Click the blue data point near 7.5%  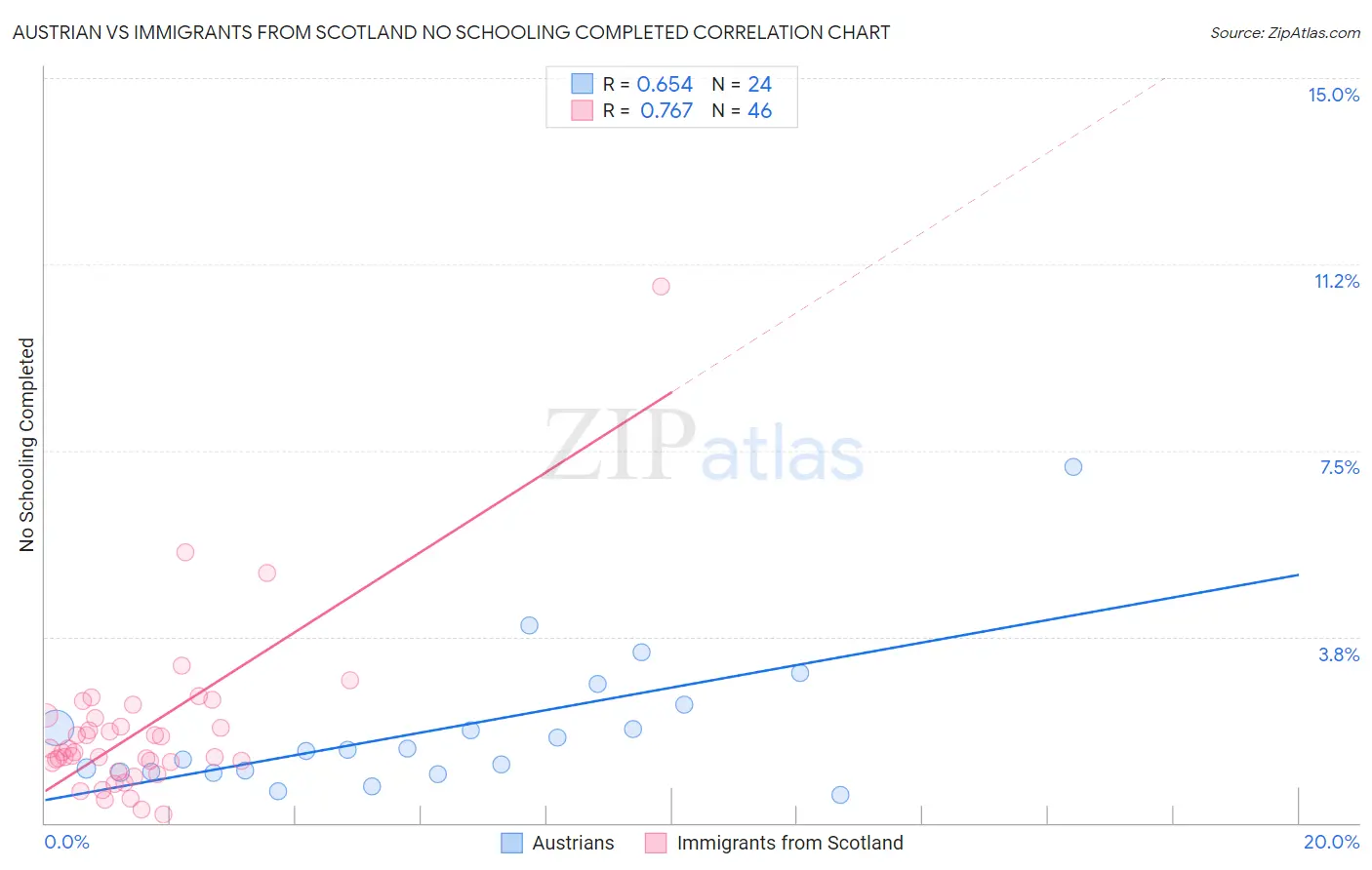point(1073,466)
